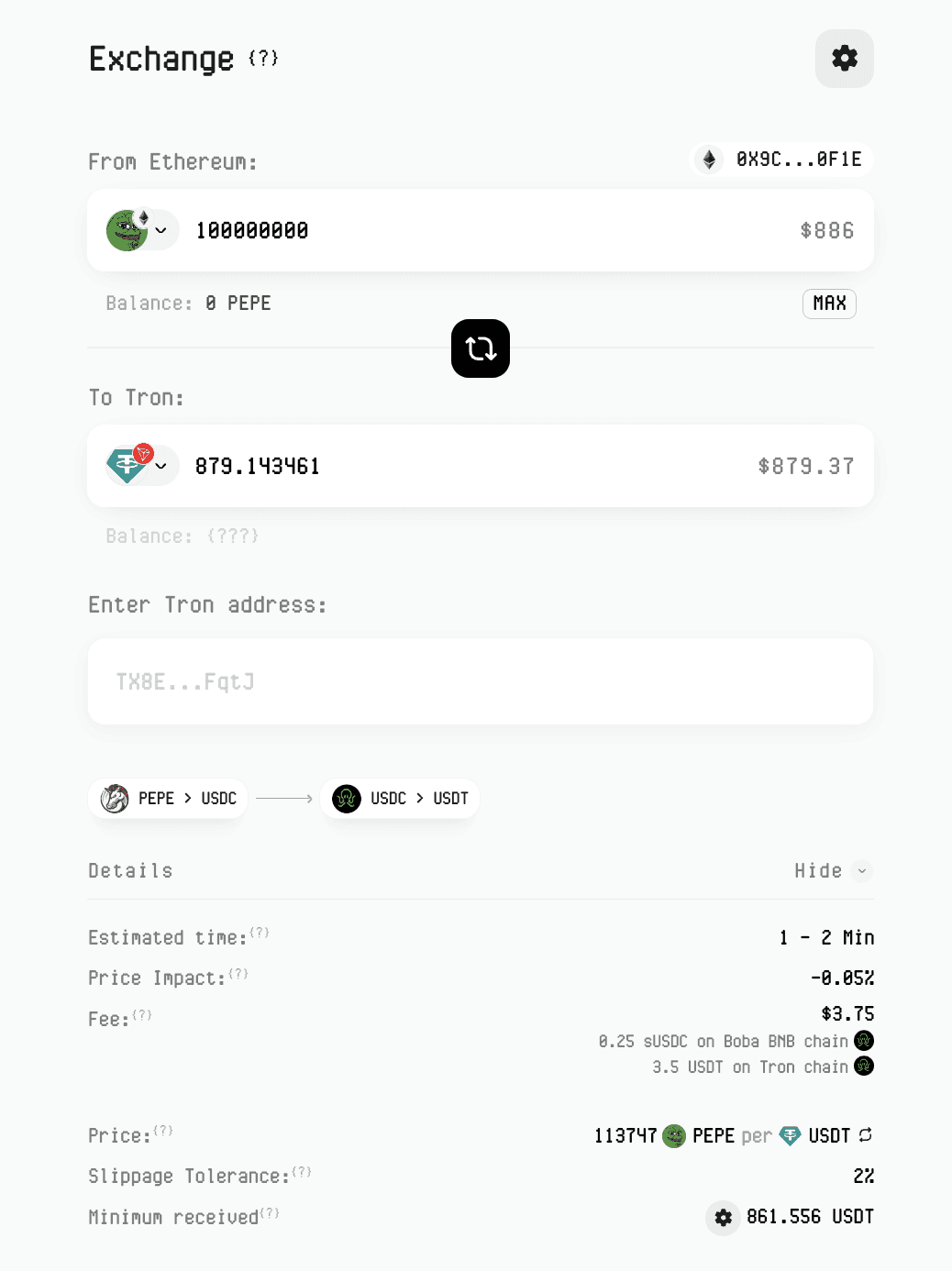Viewport: 952px width, 1271px height.
Task: Open the exchange settings gear
Action: coord(843,58)
